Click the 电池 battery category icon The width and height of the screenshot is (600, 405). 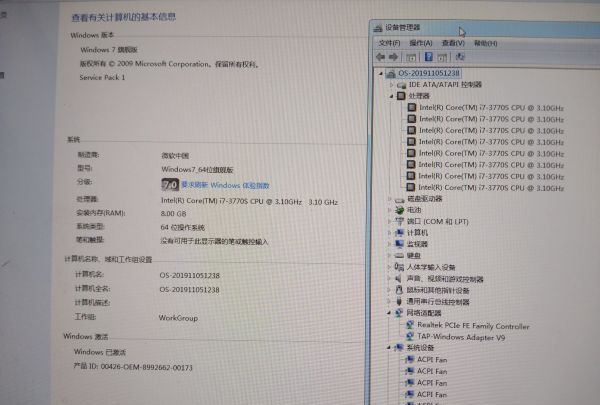pos(399,210)
